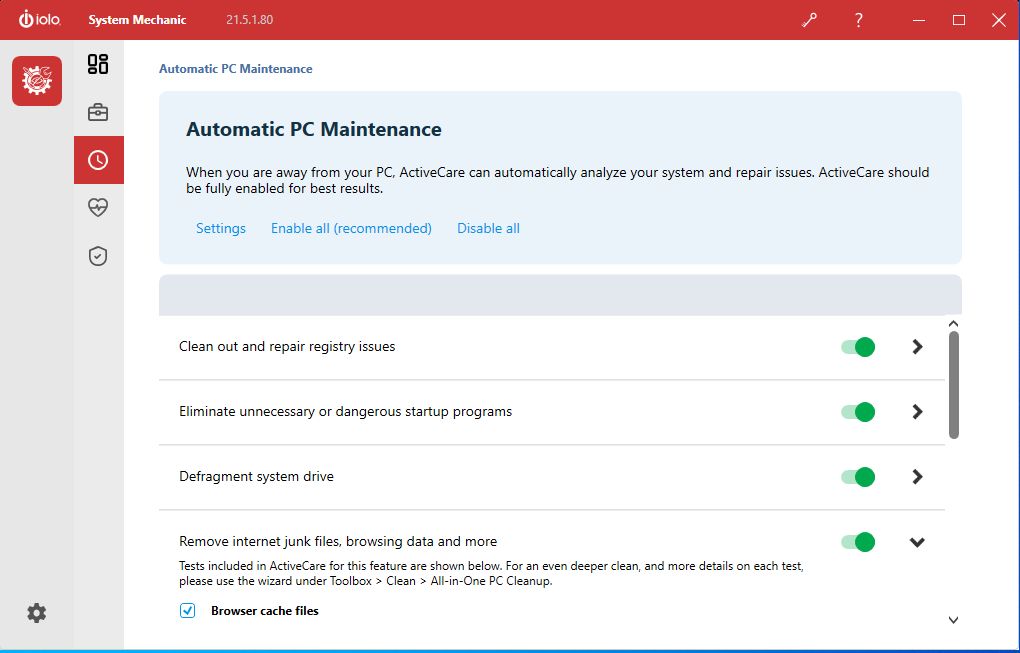Expand Clean out and repair registry issues
This screenshot has width=1020, height=653.
tap(917, 347)
